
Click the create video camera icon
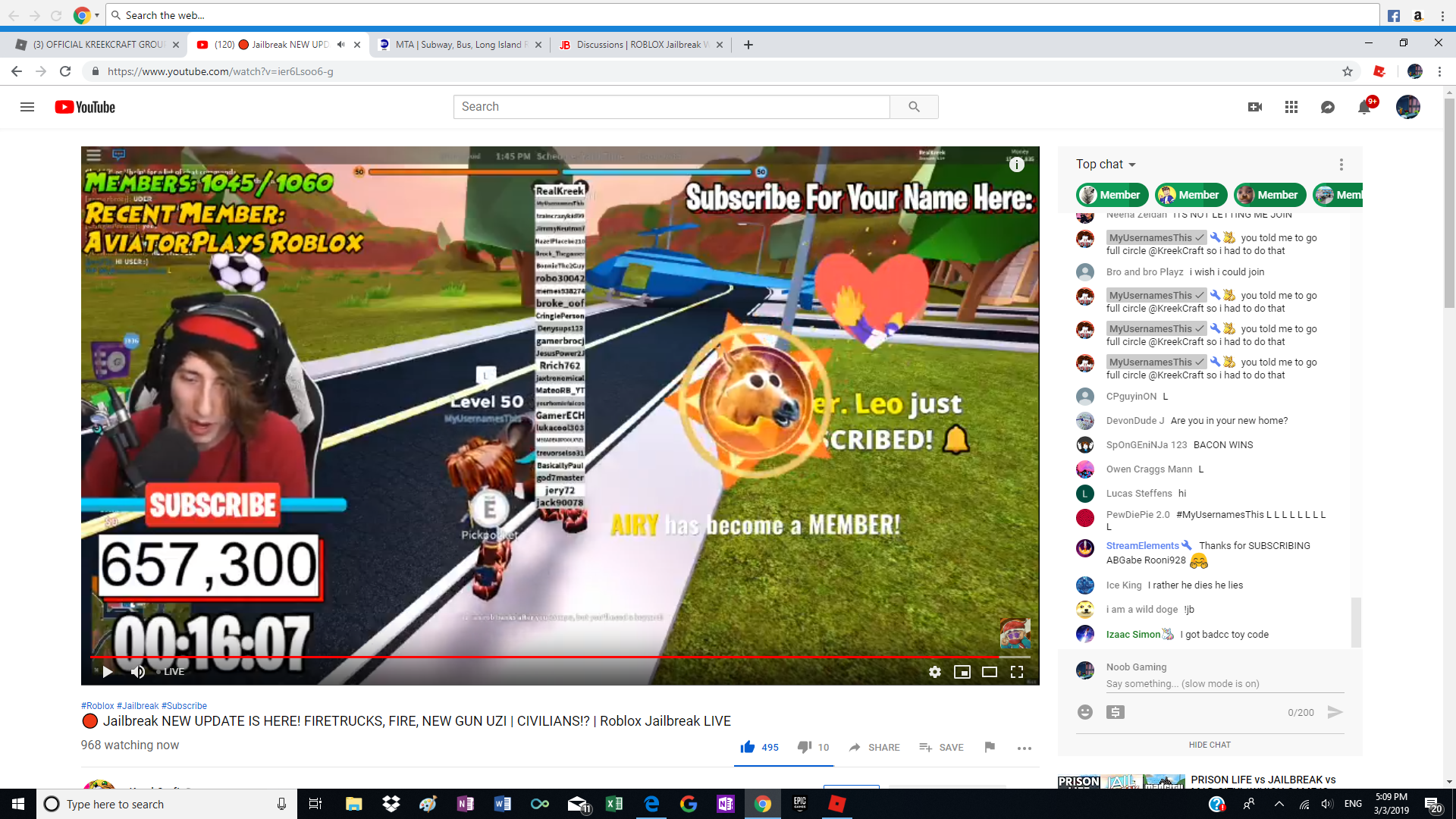[1255, 107]
